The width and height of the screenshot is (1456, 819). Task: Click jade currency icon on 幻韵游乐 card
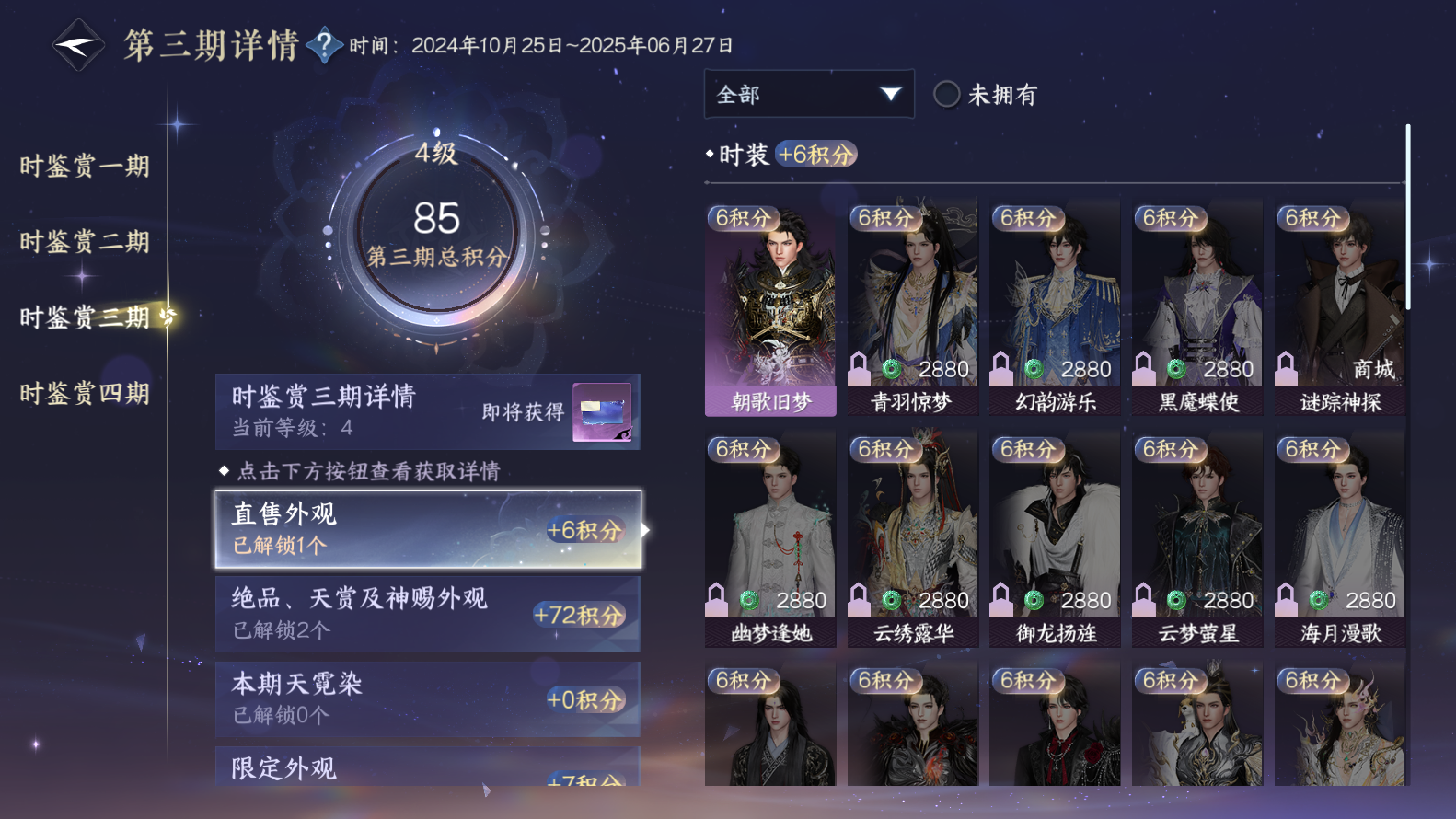pyautogui.click(x=1034, y=369)
